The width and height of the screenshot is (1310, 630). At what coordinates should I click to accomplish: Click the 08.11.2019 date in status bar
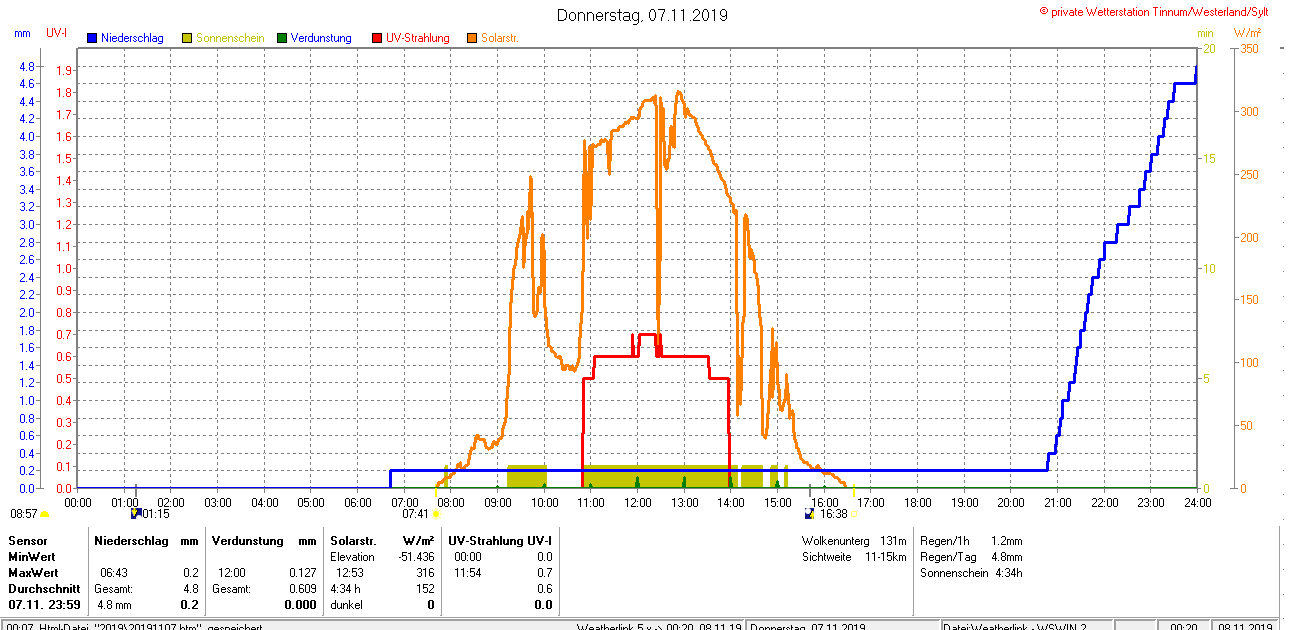[x=1245, y=626]
